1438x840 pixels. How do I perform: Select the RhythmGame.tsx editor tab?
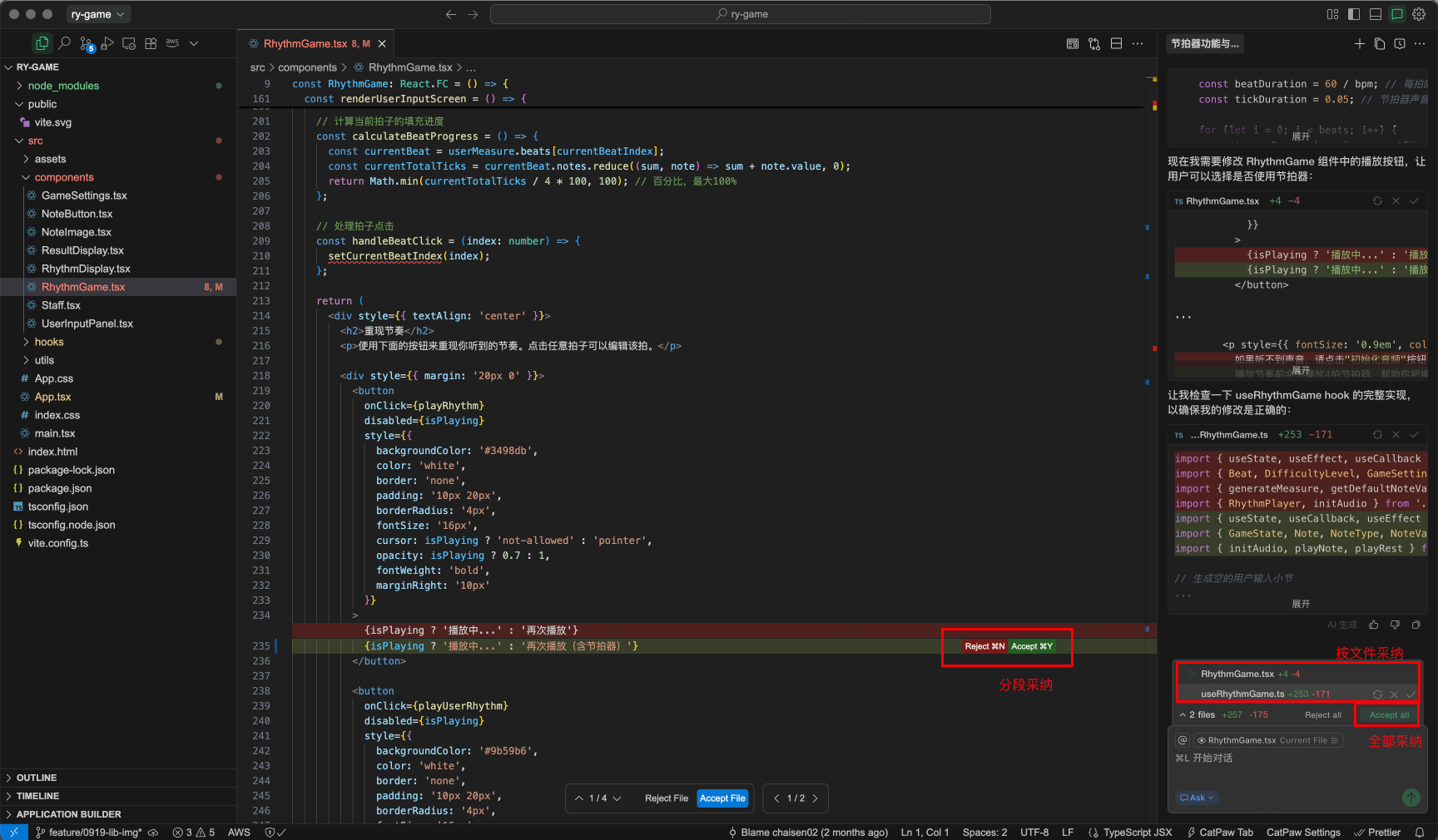pos(305,44)
